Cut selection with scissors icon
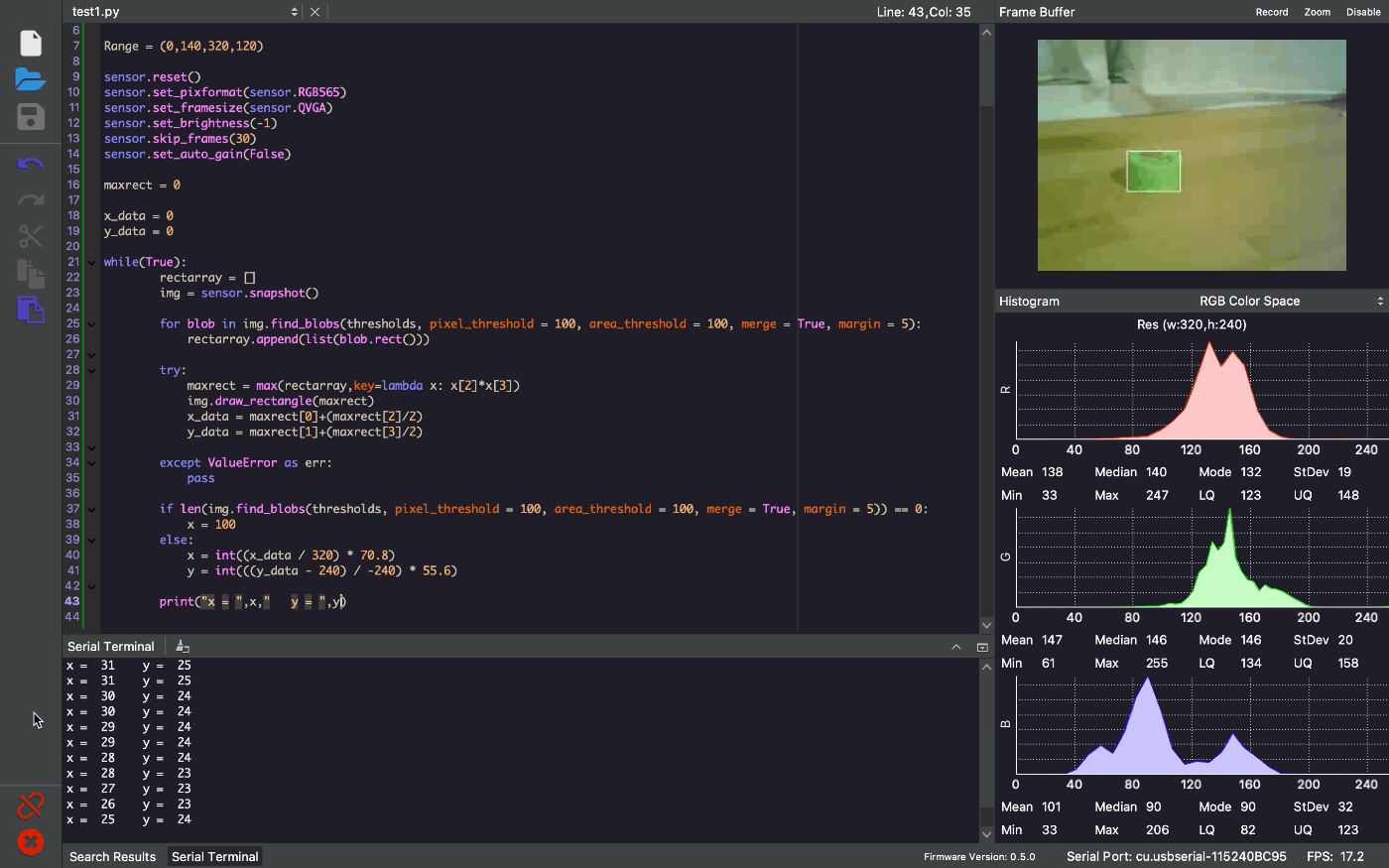The height and width of the screenshot is (868, 1389). coord(31,236)
